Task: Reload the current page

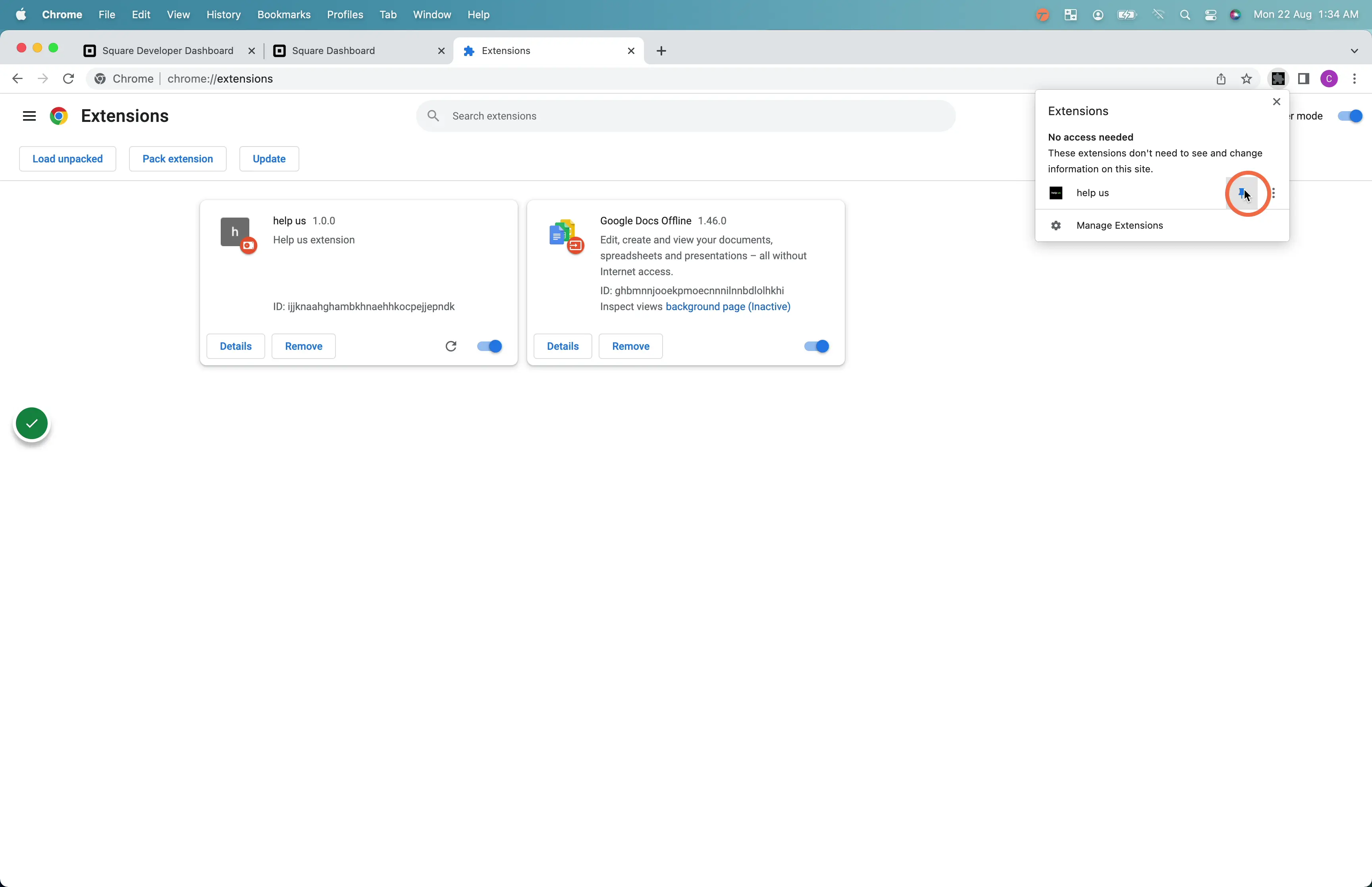Action: click(69, 79)
